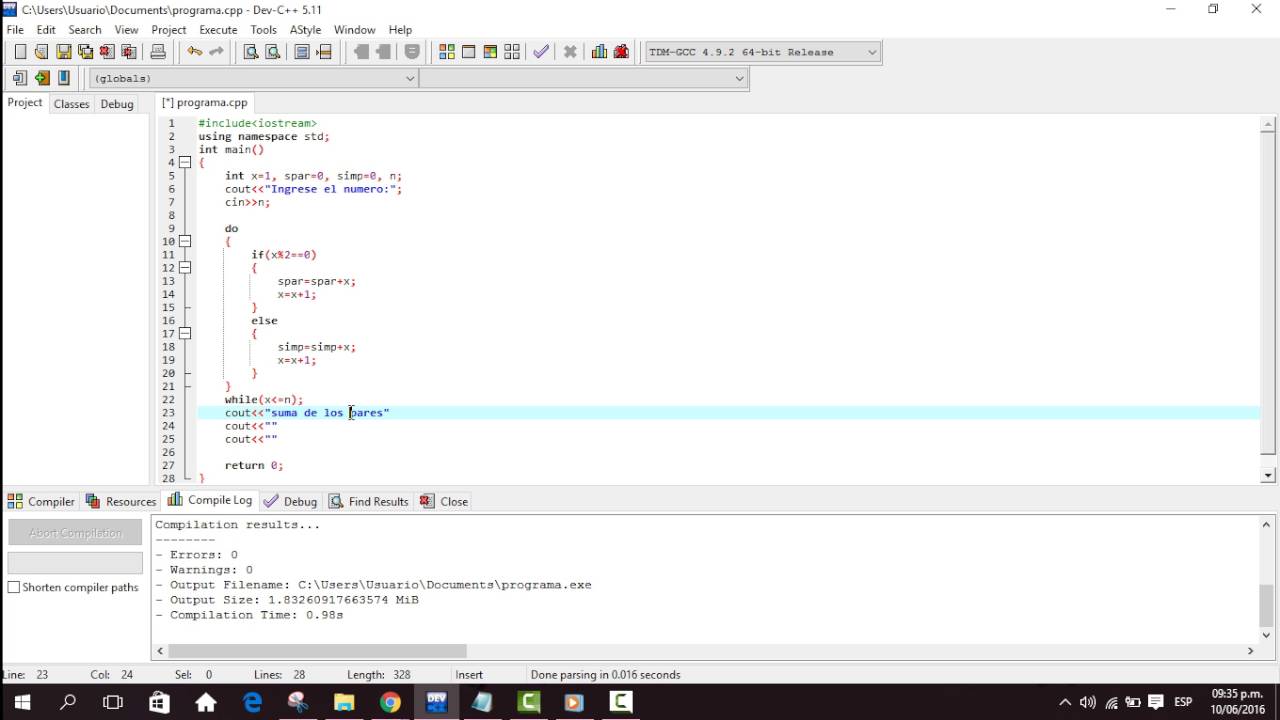This screenshot has height=720, width=1280.
Task: Open the Resources tab in bottom panel
Action: (121, 502)
